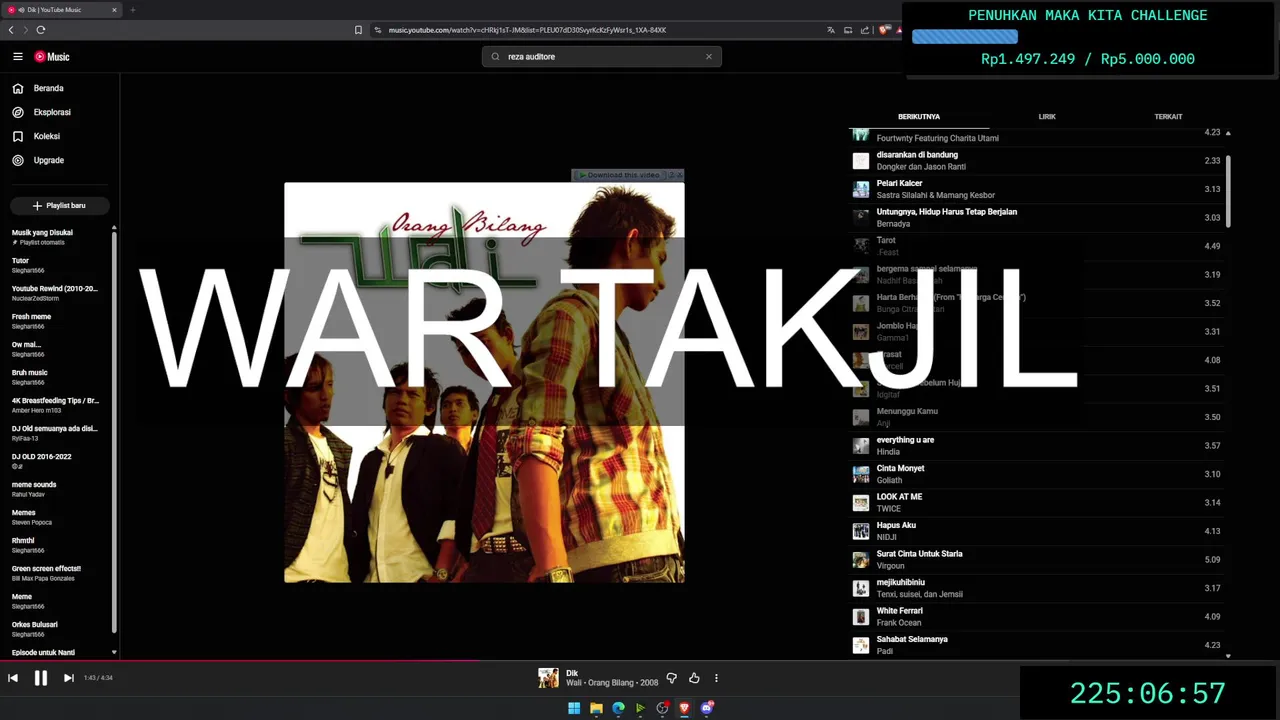Open translate page icon in address bar
1280x720 pixels.
coord(831,30)
